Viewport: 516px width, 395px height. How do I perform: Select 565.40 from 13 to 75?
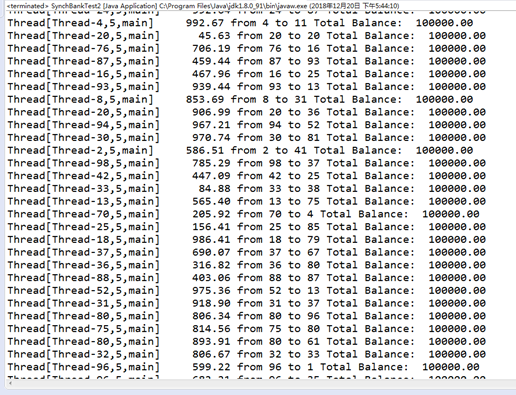(x=211, y=201)
